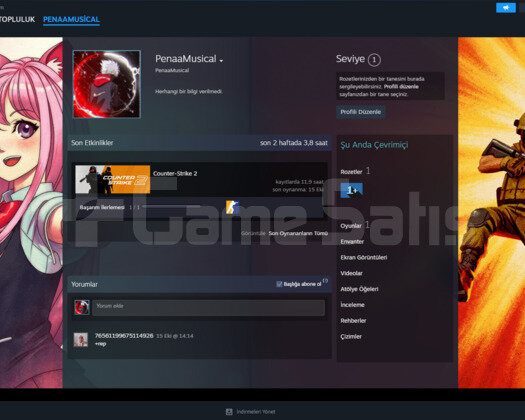This screenshot has width=525, height=420.
Task: Open the 'Profili düzenle' link in badge text
Action: [401, 87]
